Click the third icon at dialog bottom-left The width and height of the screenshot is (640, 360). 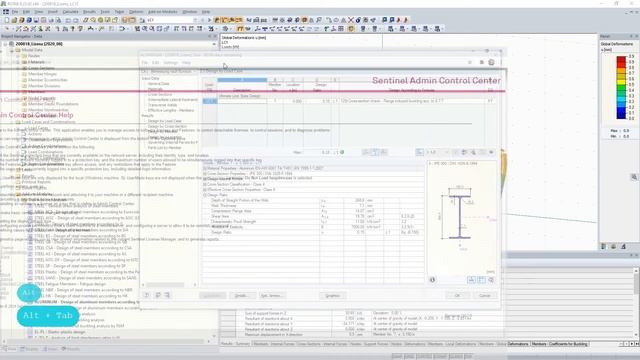click(x=167, y=295)
